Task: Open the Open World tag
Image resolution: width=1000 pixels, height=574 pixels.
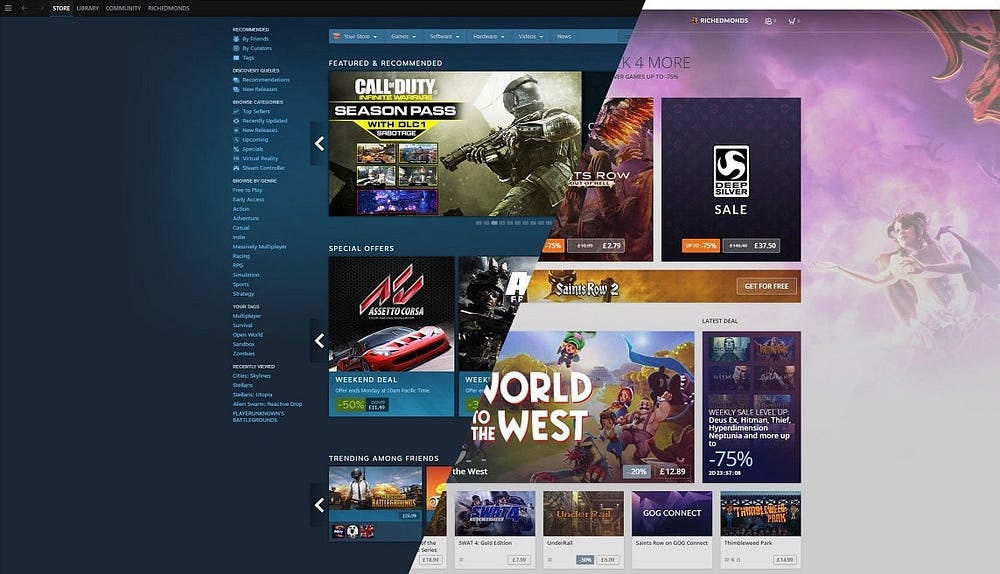Action: coord(247,335)
